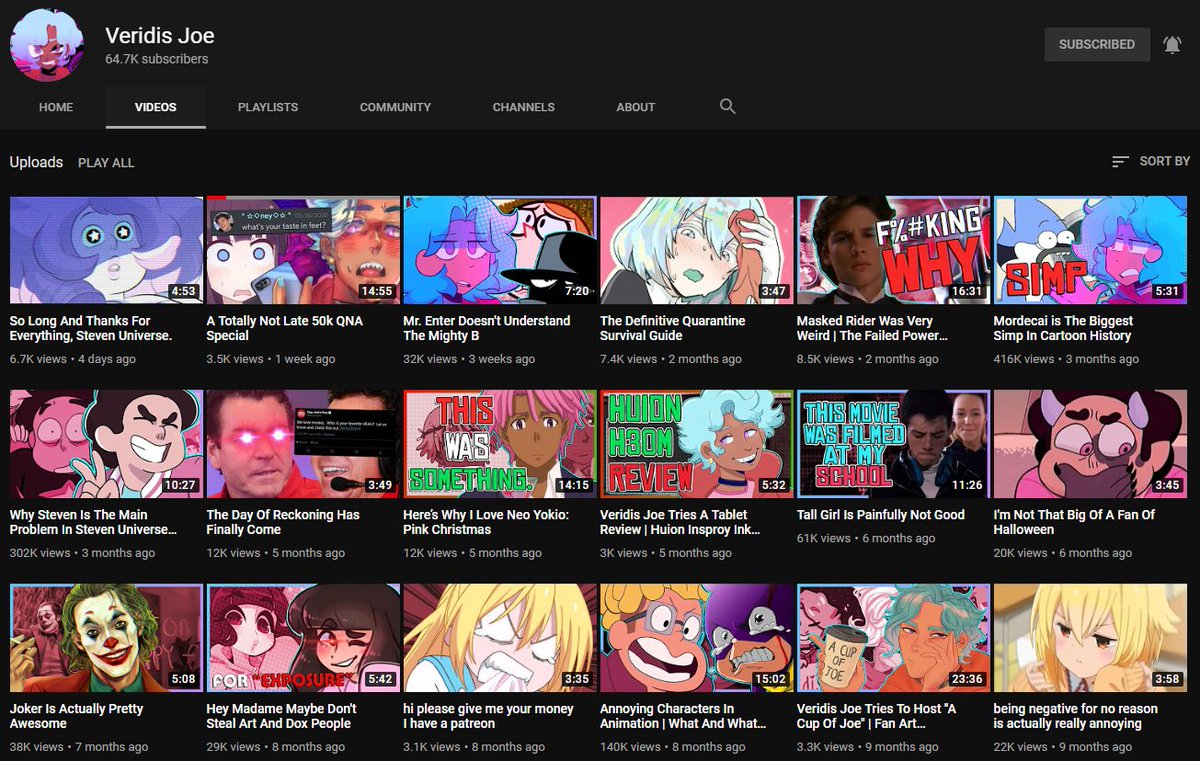1200x761 pixels.
Task: Open Tall Girl Is Painfully Not Good thumbnail
Action: [x=893, y=444]
